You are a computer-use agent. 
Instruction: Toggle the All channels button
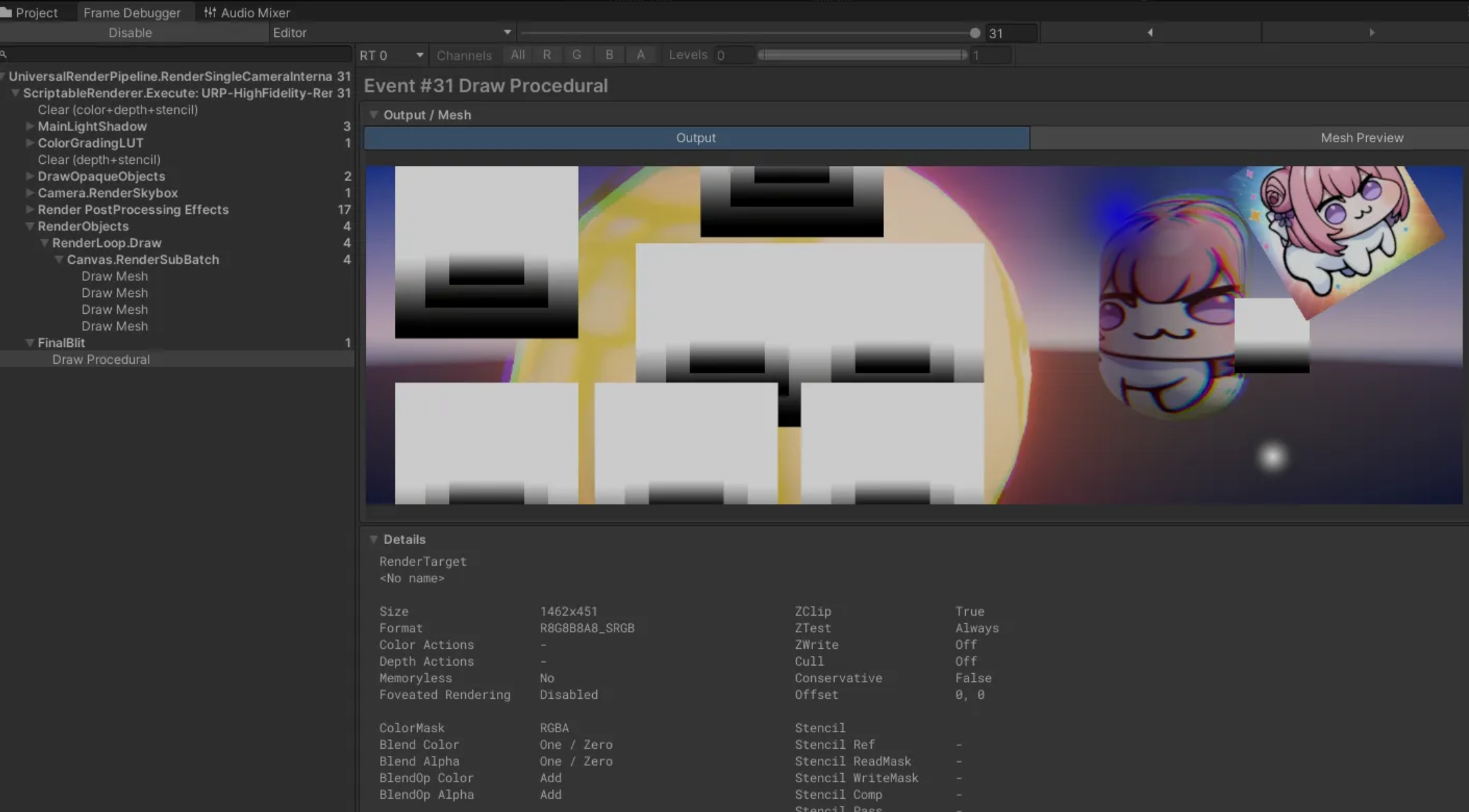pos(517,55)
